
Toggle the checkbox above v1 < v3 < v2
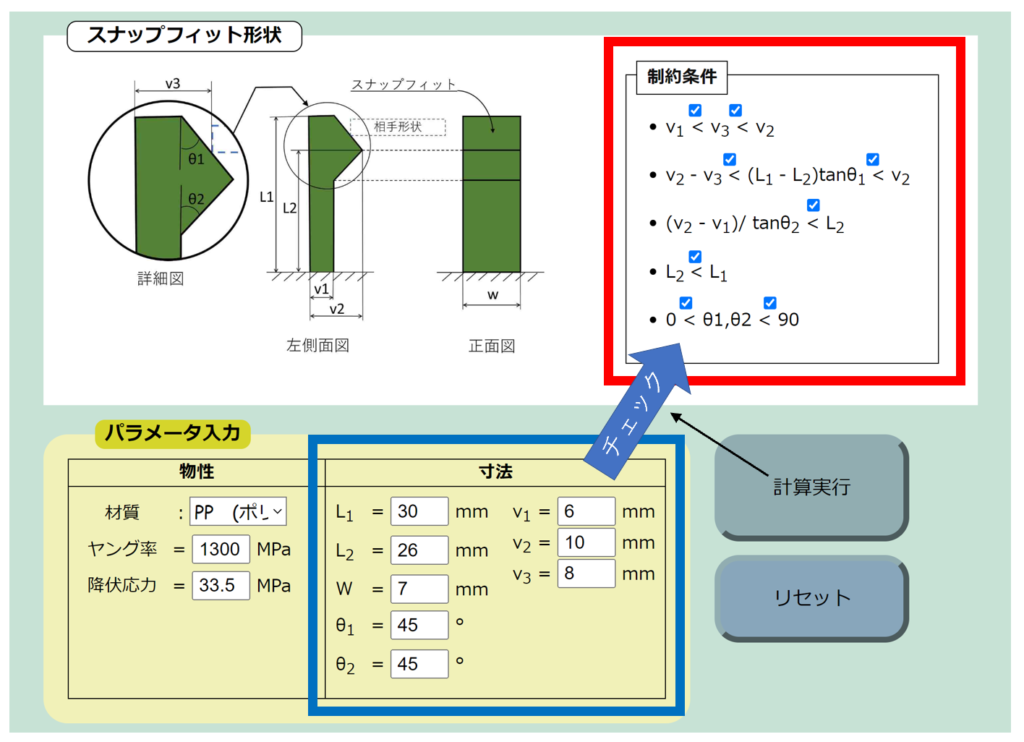pos(694,109)
